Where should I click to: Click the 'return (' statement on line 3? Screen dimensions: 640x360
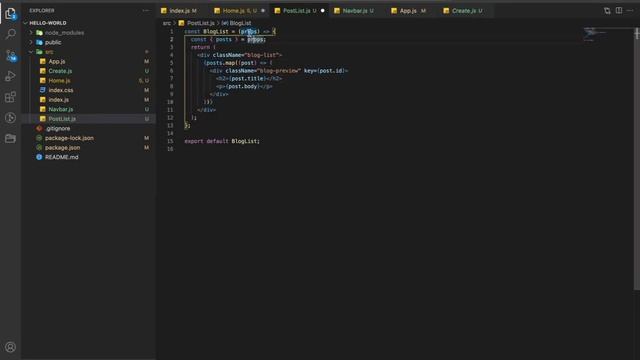pyautogui.click(x=203, y=47)
